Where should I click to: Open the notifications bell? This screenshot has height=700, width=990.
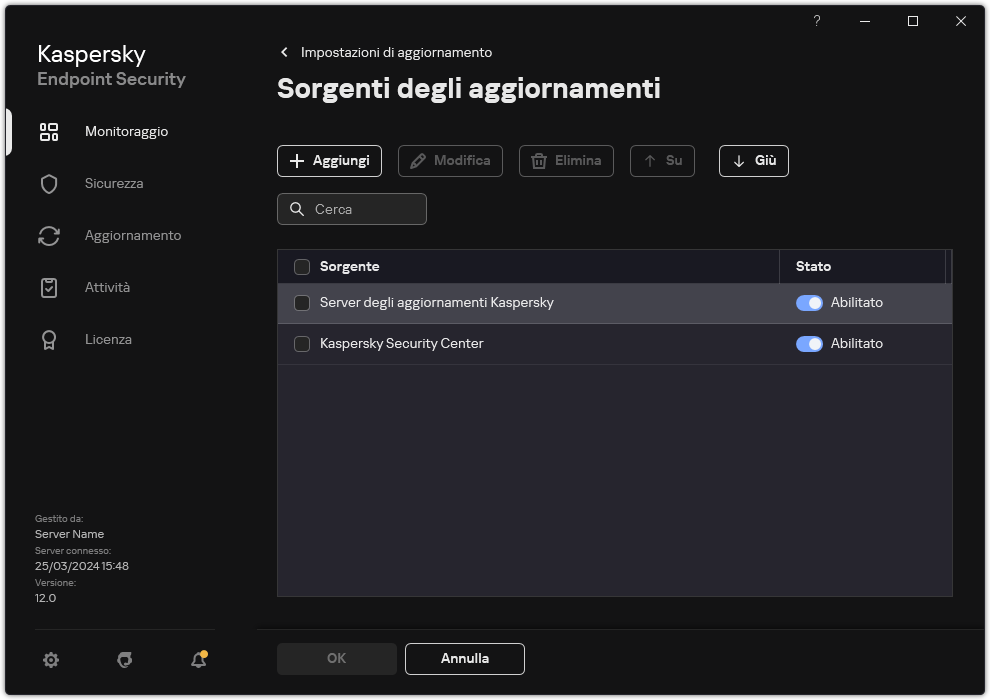tap(198, 661)
